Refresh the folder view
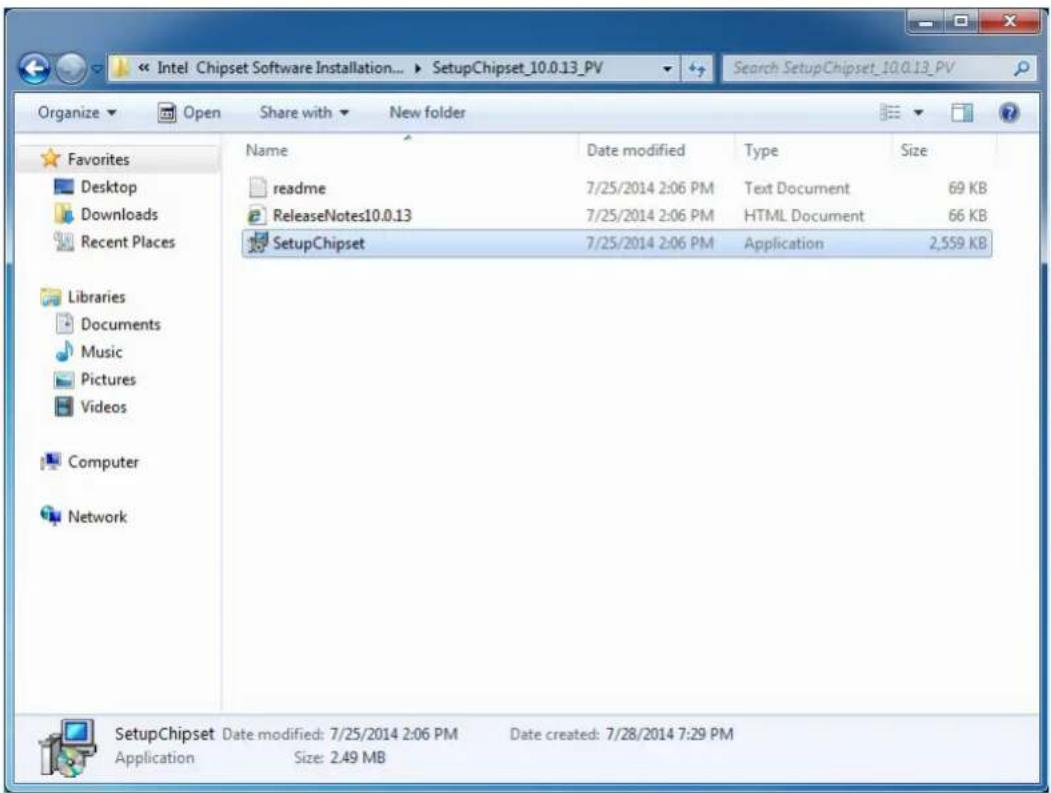1051x793 pixels. [x=697, y=68]
